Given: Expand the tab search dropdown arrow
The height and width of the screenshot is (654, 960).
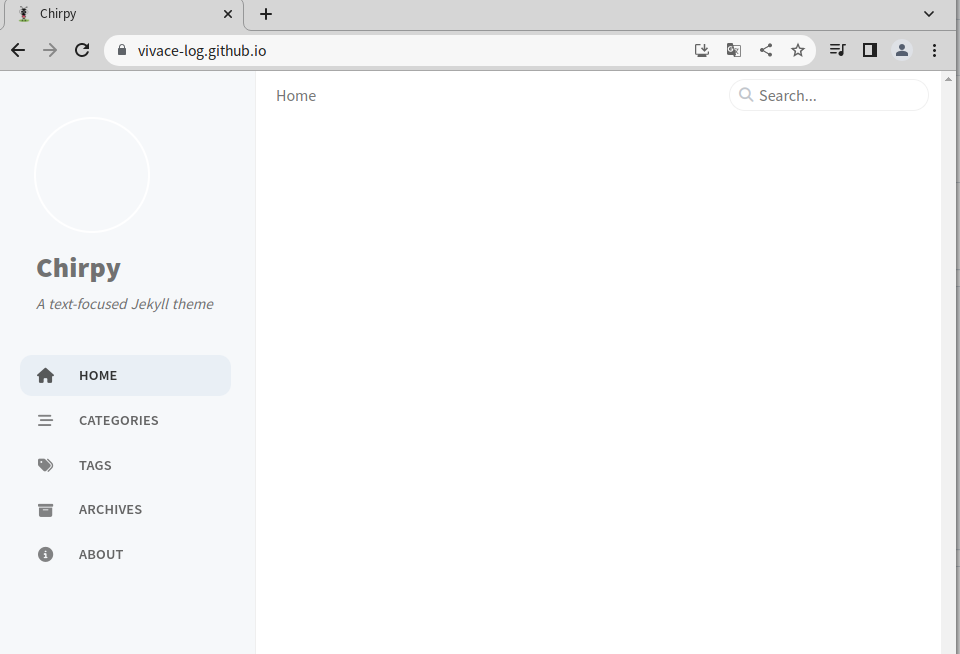Looking at the screenshot, I should [929, 14].
